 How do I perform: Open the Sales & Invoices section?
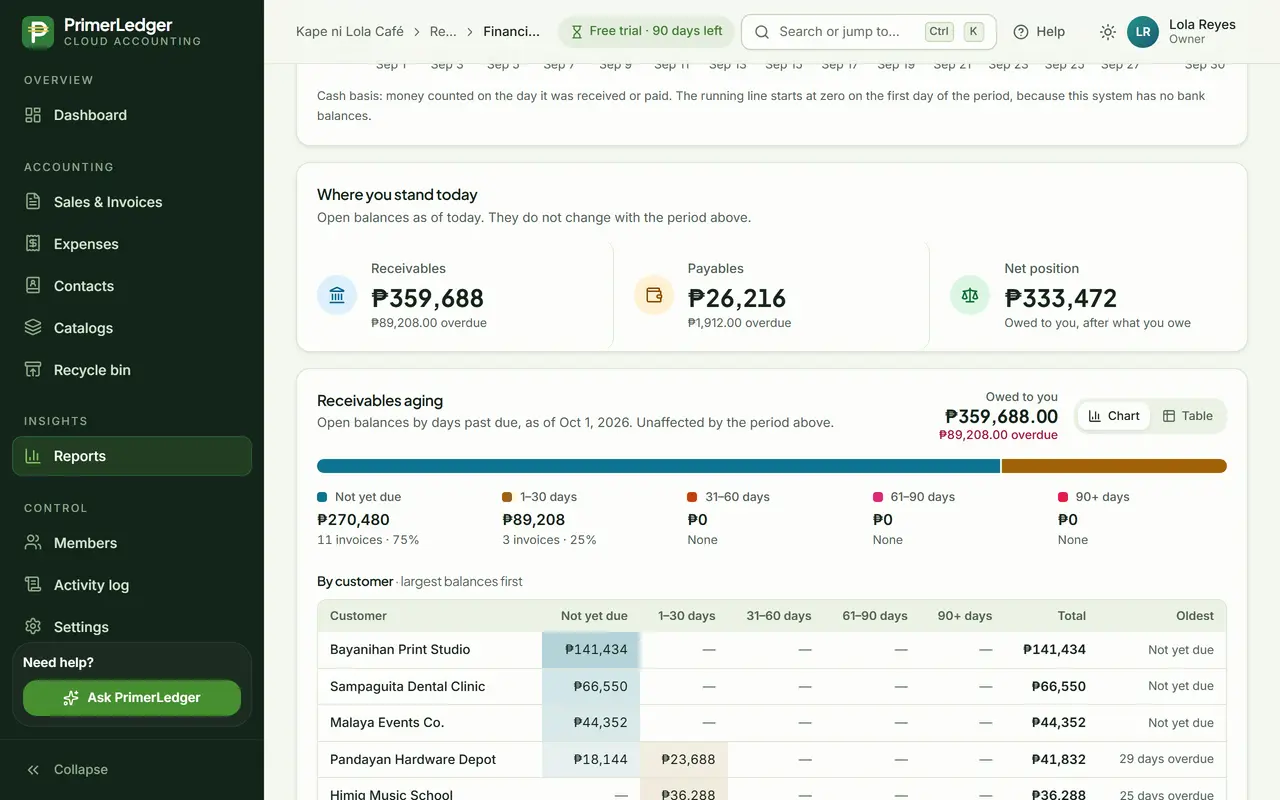pyautogui.click(x=132, y=202)
